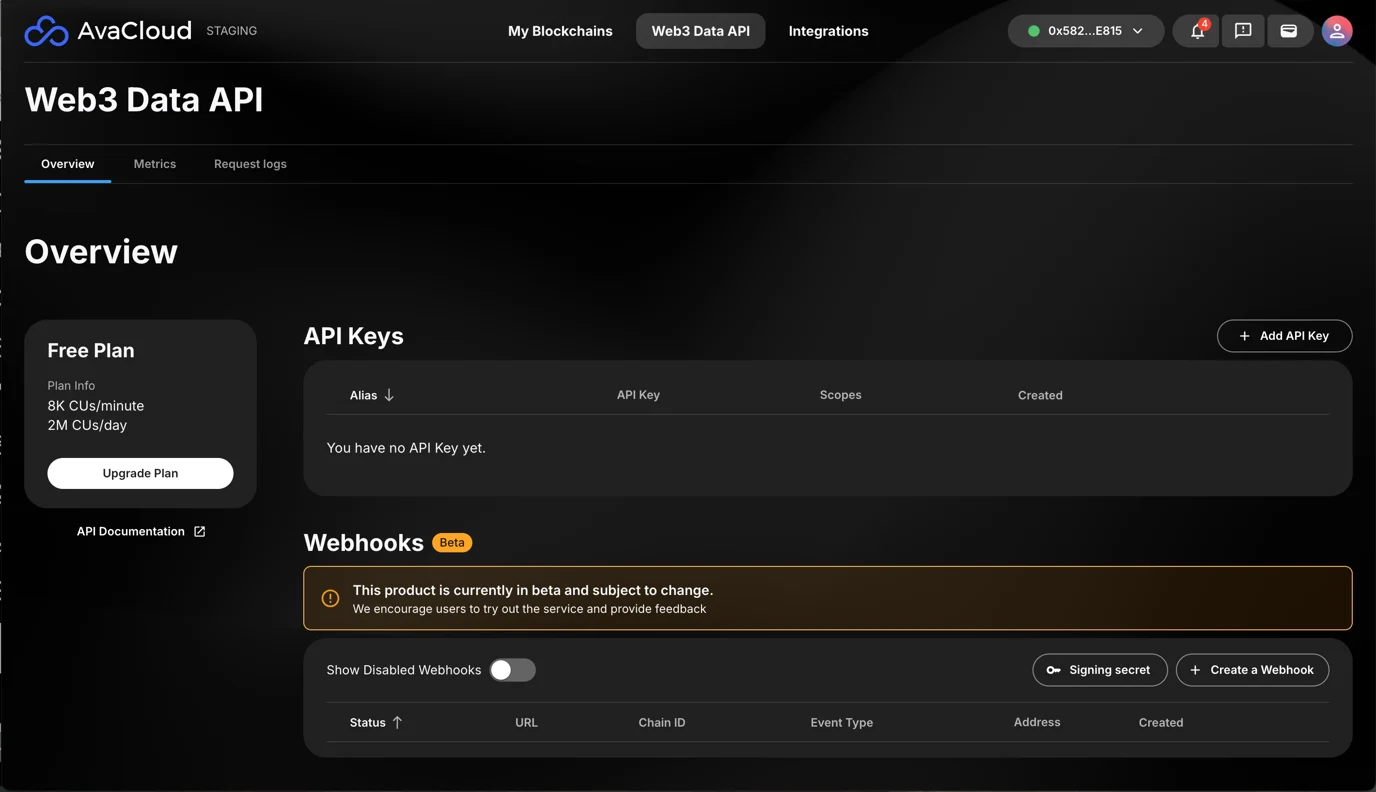Image resolution: width=1376 pixels, height=792 pixels.
Task: Click the Webhooks section heading
Action: coord(364,543)
